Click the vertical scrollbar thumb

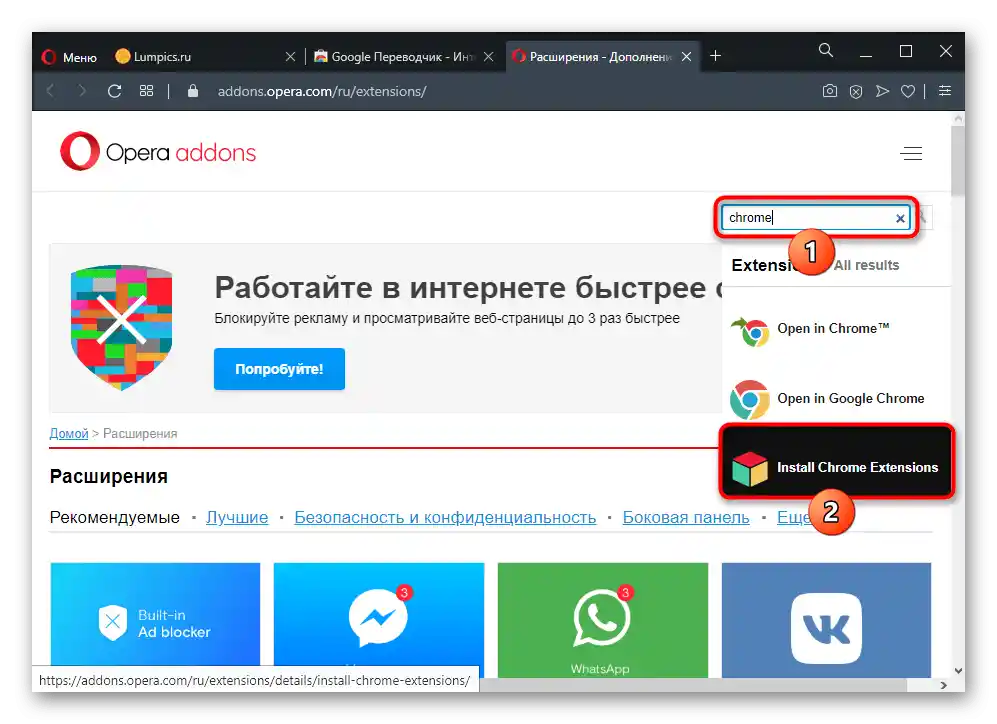[958, 160]
